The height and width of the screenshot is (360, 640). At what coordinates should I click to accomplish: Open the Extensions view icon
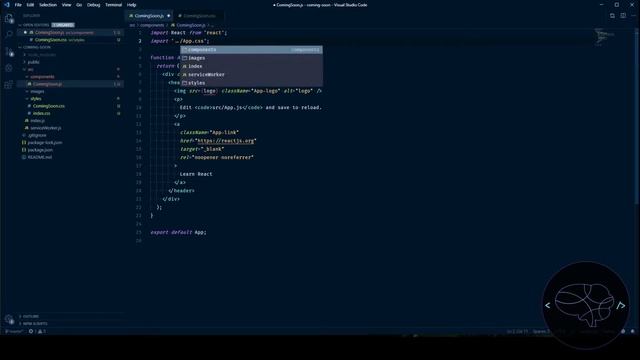coord(9,85)
